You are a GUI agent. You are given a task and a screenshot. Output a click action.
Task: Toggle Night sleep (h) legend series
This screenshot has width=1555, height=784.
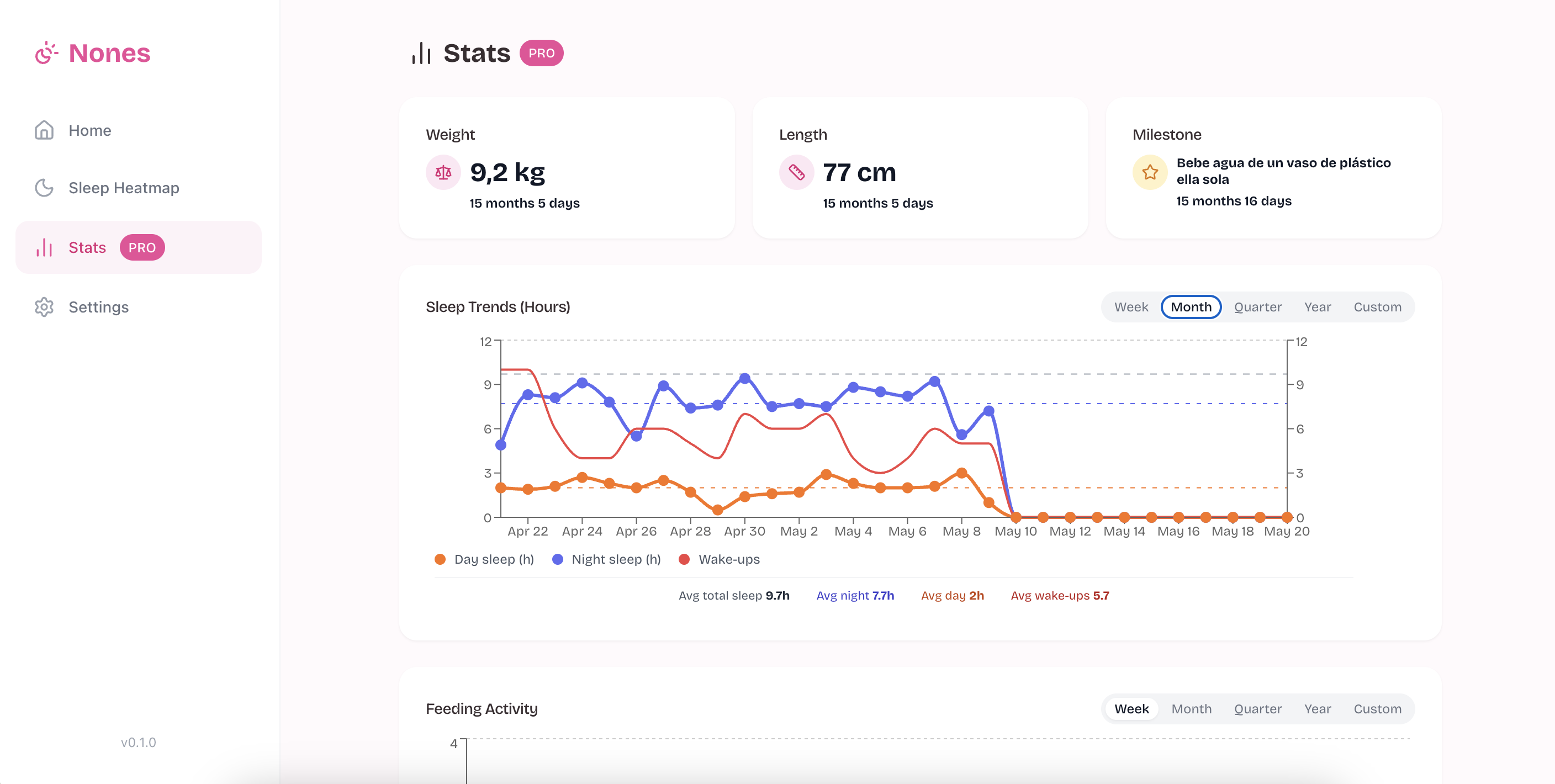(x=606, y=559)
